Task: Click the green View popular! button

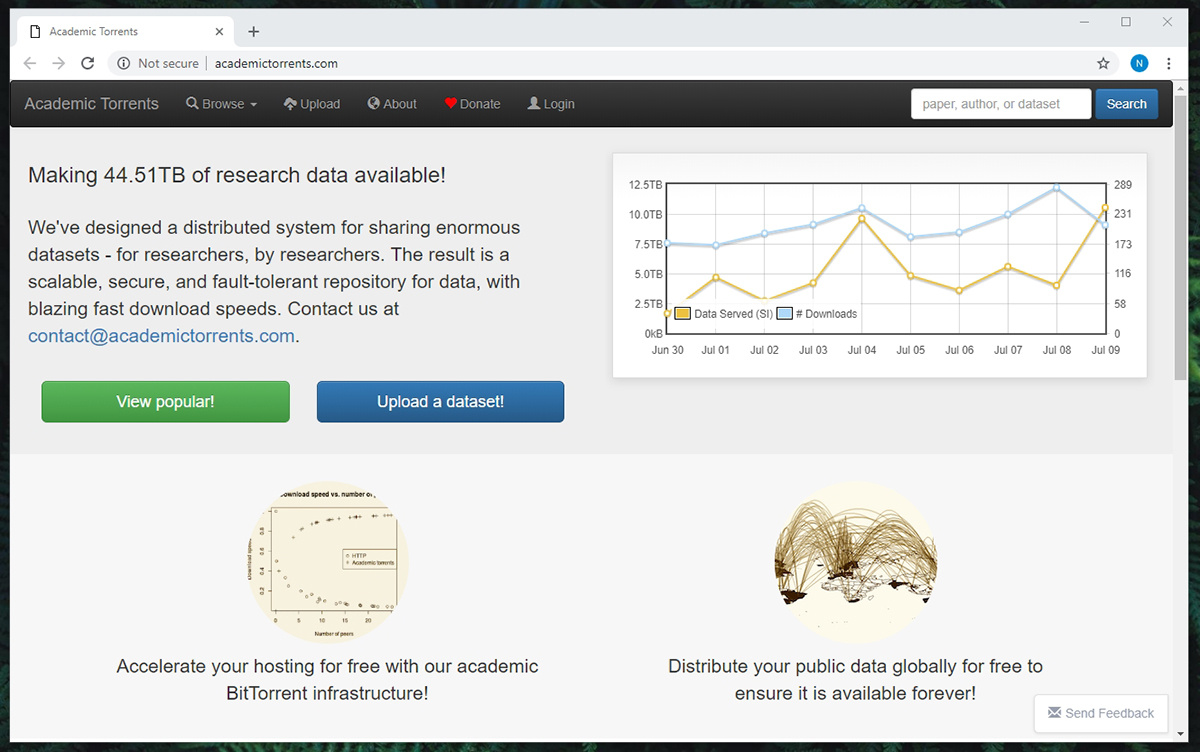Action: tap(165, 402)
